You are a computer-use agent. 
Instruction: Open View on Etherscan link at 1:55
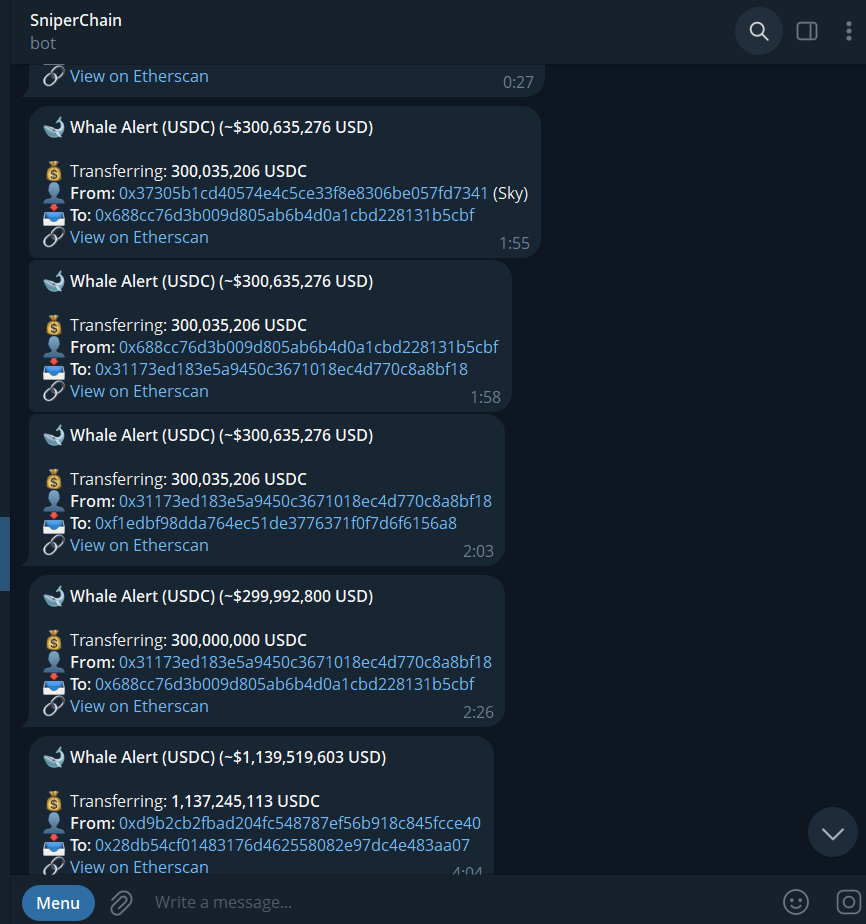[139, 237]
